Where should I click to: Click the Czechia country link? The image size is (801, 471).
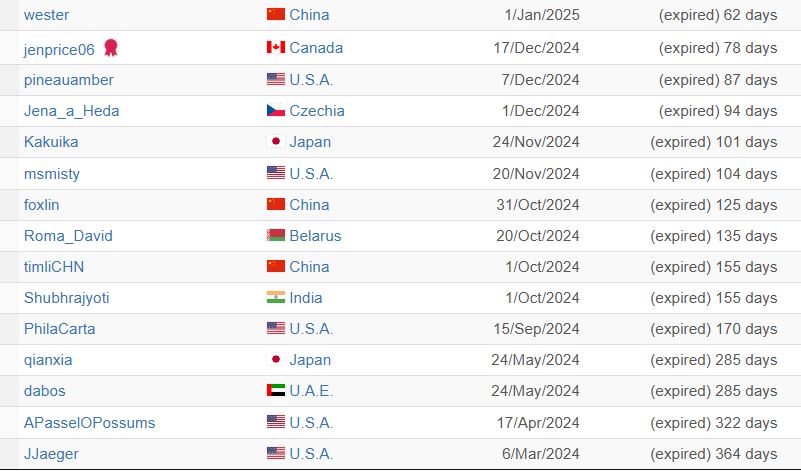317,111
